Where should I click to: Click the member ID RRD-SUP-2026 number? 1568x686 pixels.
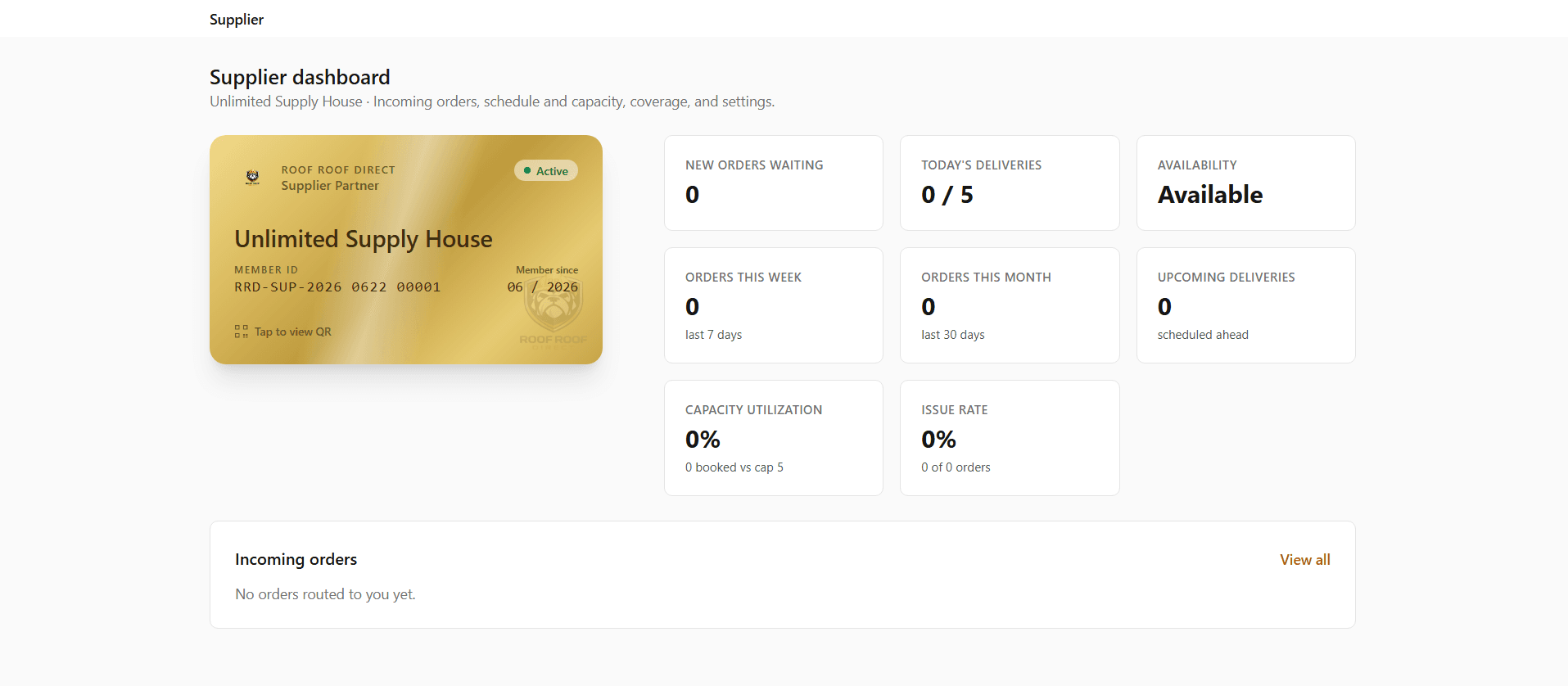click(x=337, y=287)
